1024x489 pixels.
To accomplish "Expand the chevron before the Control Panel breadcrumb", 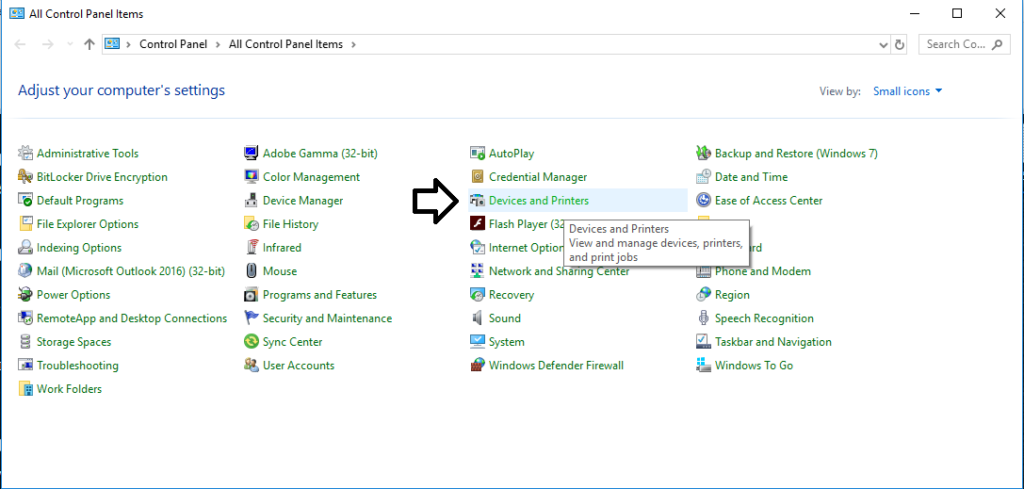I will tap(129, 44).
